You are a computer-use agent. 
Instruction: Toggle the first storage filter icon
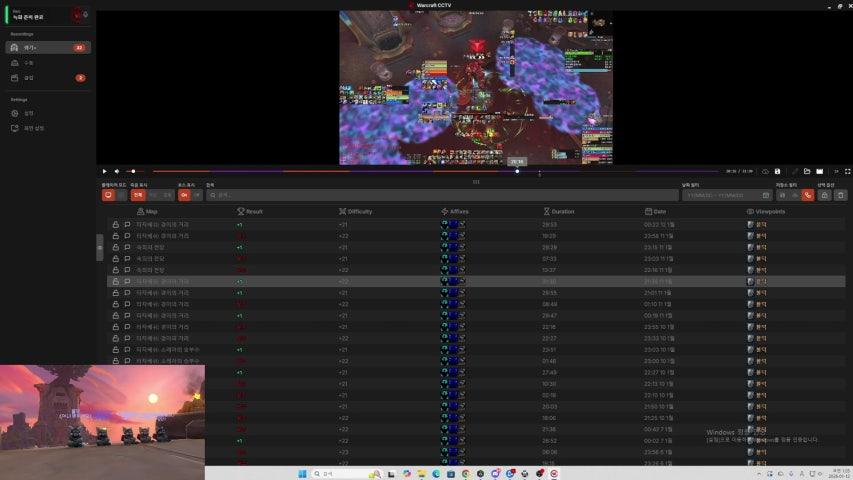coord(782,195)
